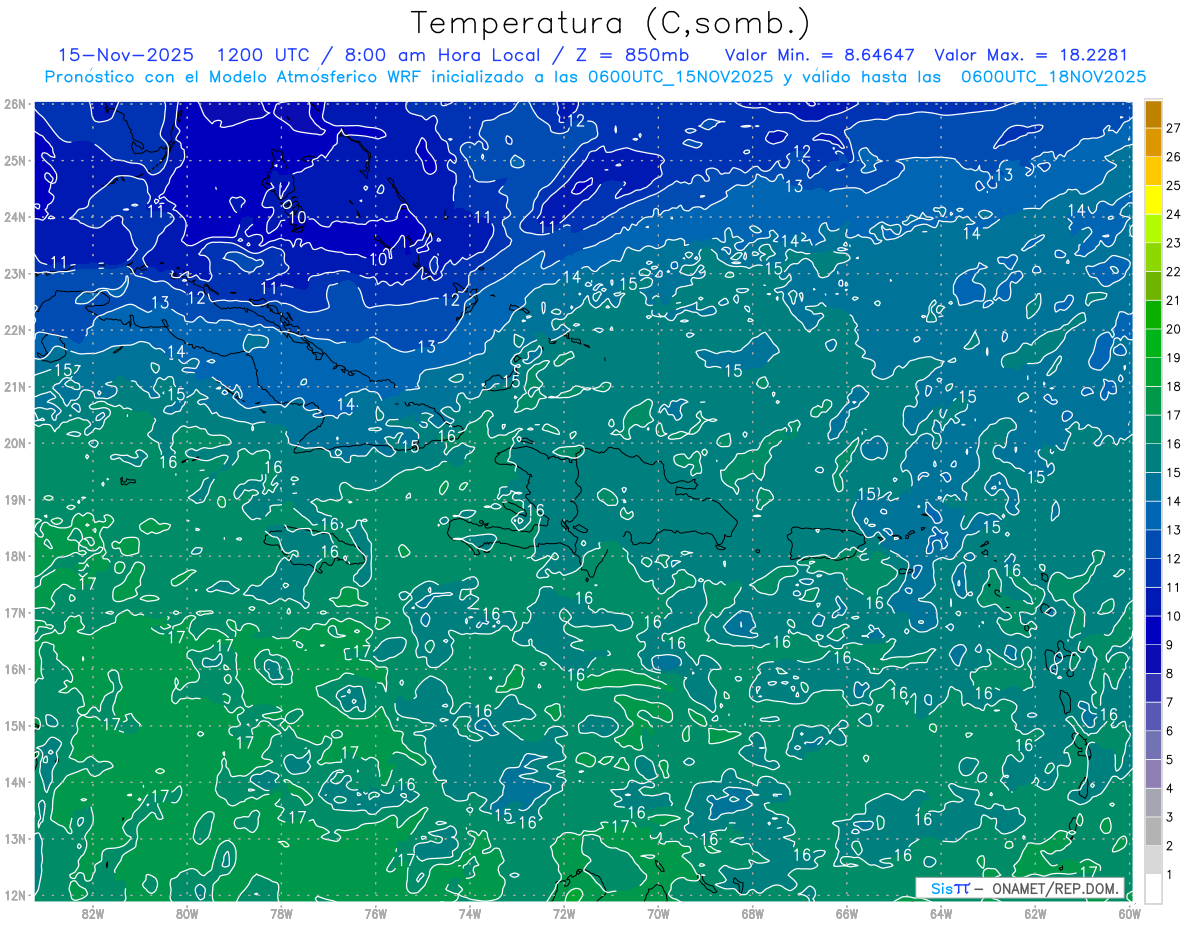This screenshot has height=927, width=1200.
Task: Click the legend value 18
Action: tap(1173, 386)
